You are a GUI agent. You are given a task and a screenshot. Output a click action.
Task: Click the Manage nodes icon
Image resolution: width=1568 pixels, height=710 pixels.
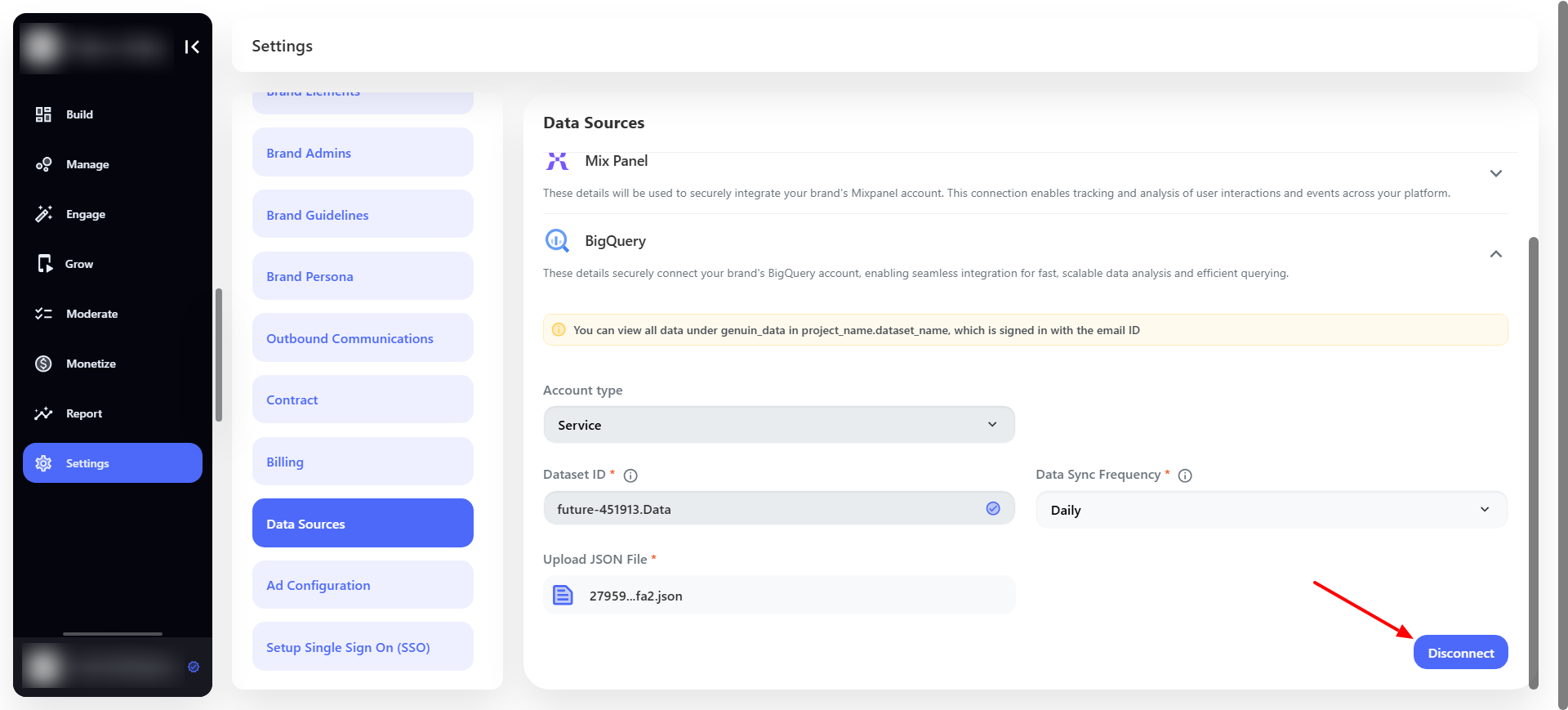pos(43,164)
